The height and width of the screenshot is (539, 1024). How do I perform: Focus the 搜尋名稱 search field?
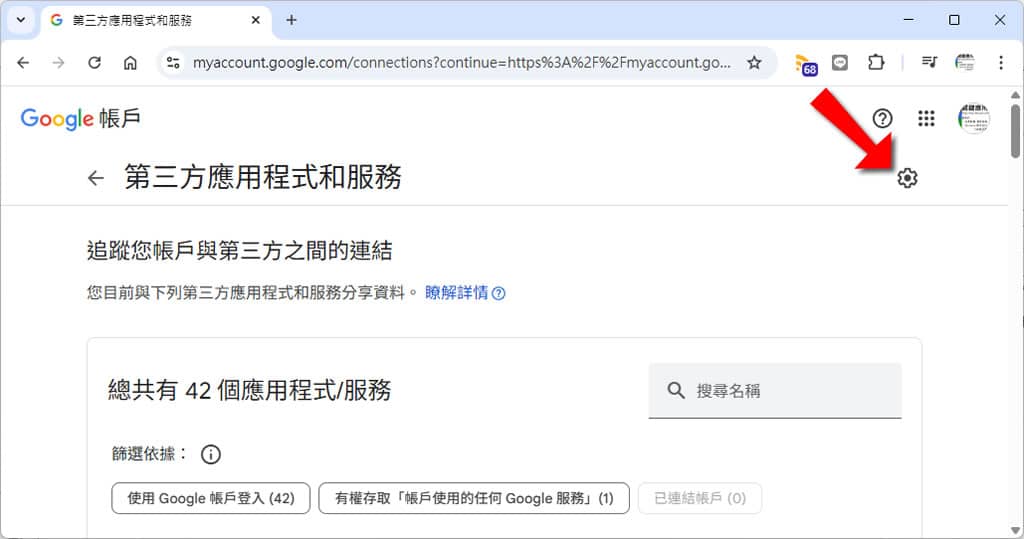(x=775, y=391)
